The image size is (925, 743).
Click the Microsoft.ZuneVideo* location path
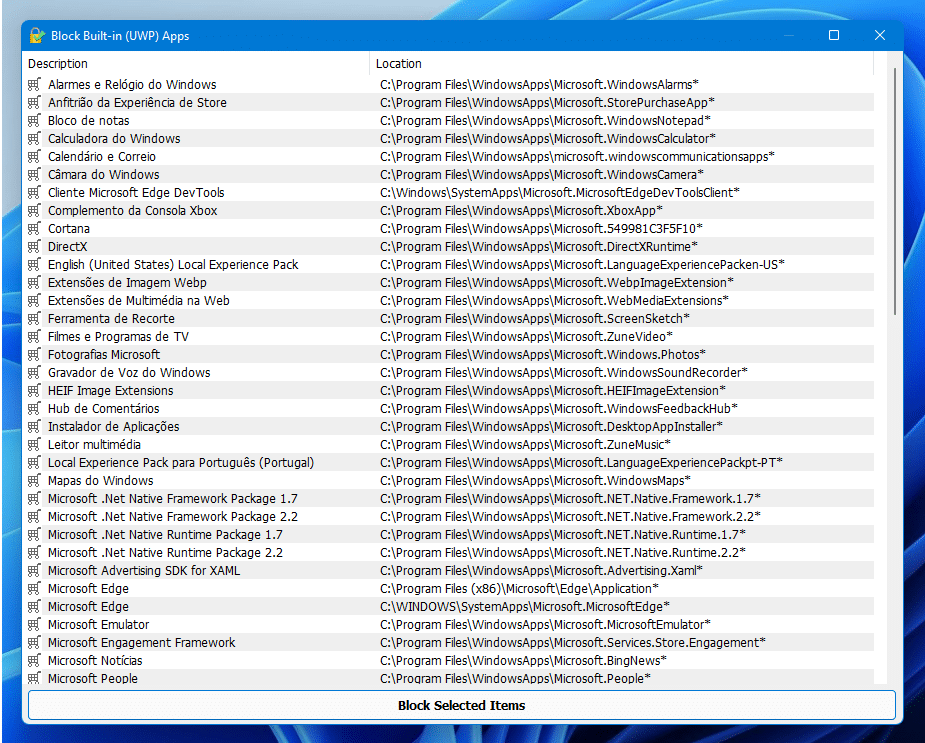click(526, 336)
